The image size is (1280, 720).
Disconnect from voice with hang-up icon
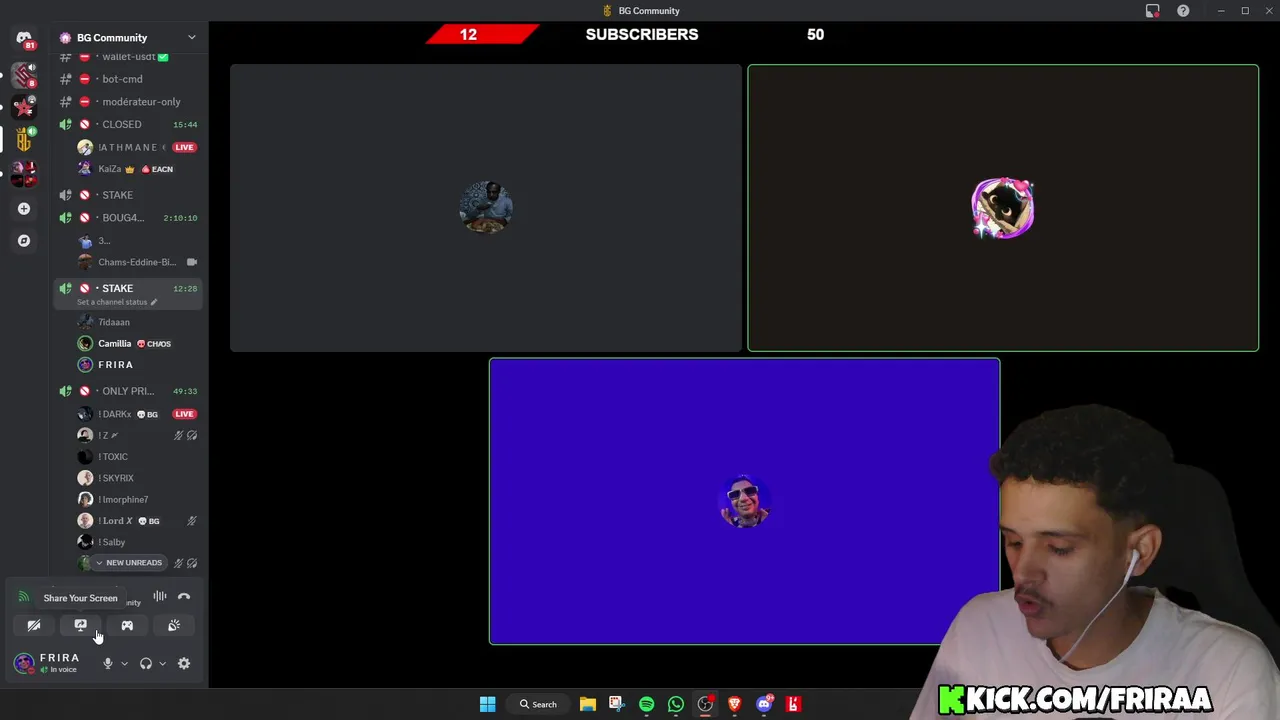pyautogui.click(x=184, y=597)
